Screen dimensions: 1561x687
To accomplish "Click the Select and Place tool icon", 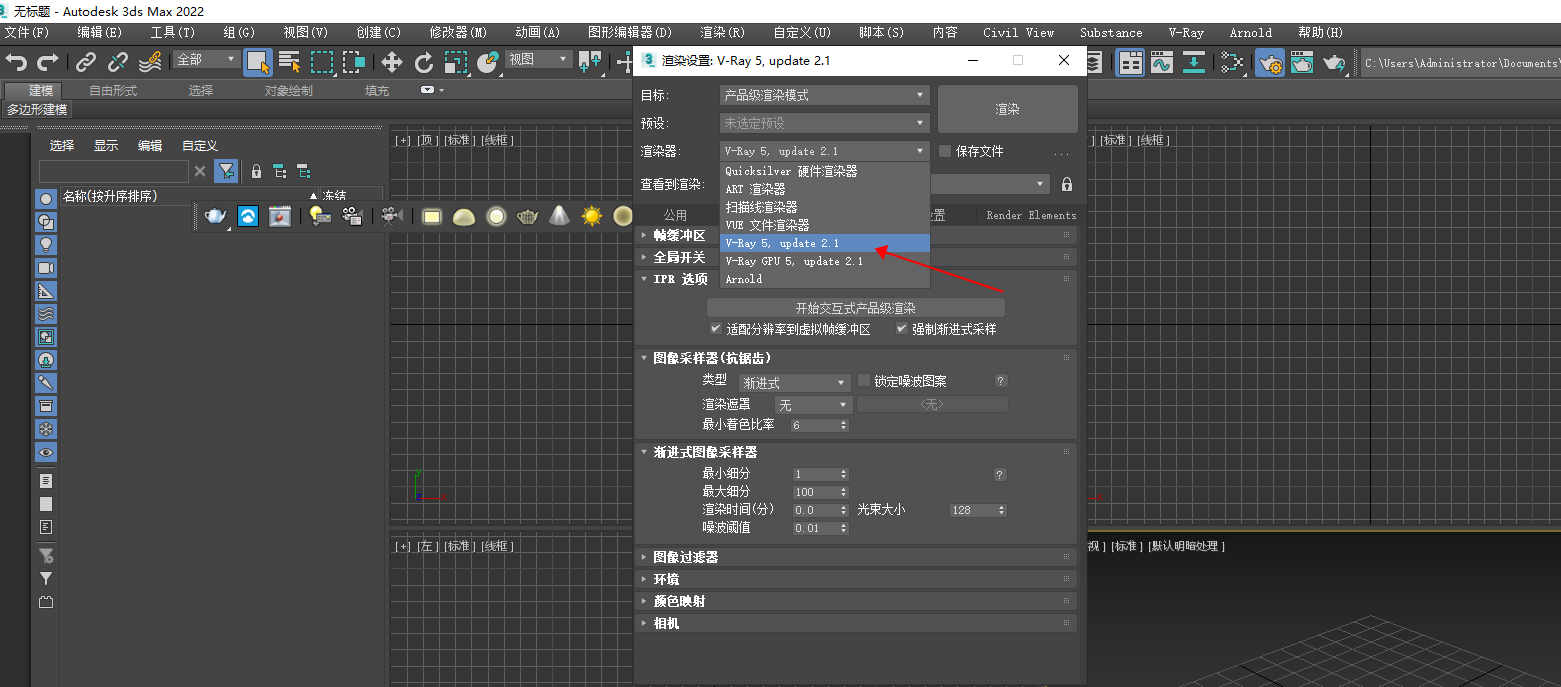I will tap(488, 63).
